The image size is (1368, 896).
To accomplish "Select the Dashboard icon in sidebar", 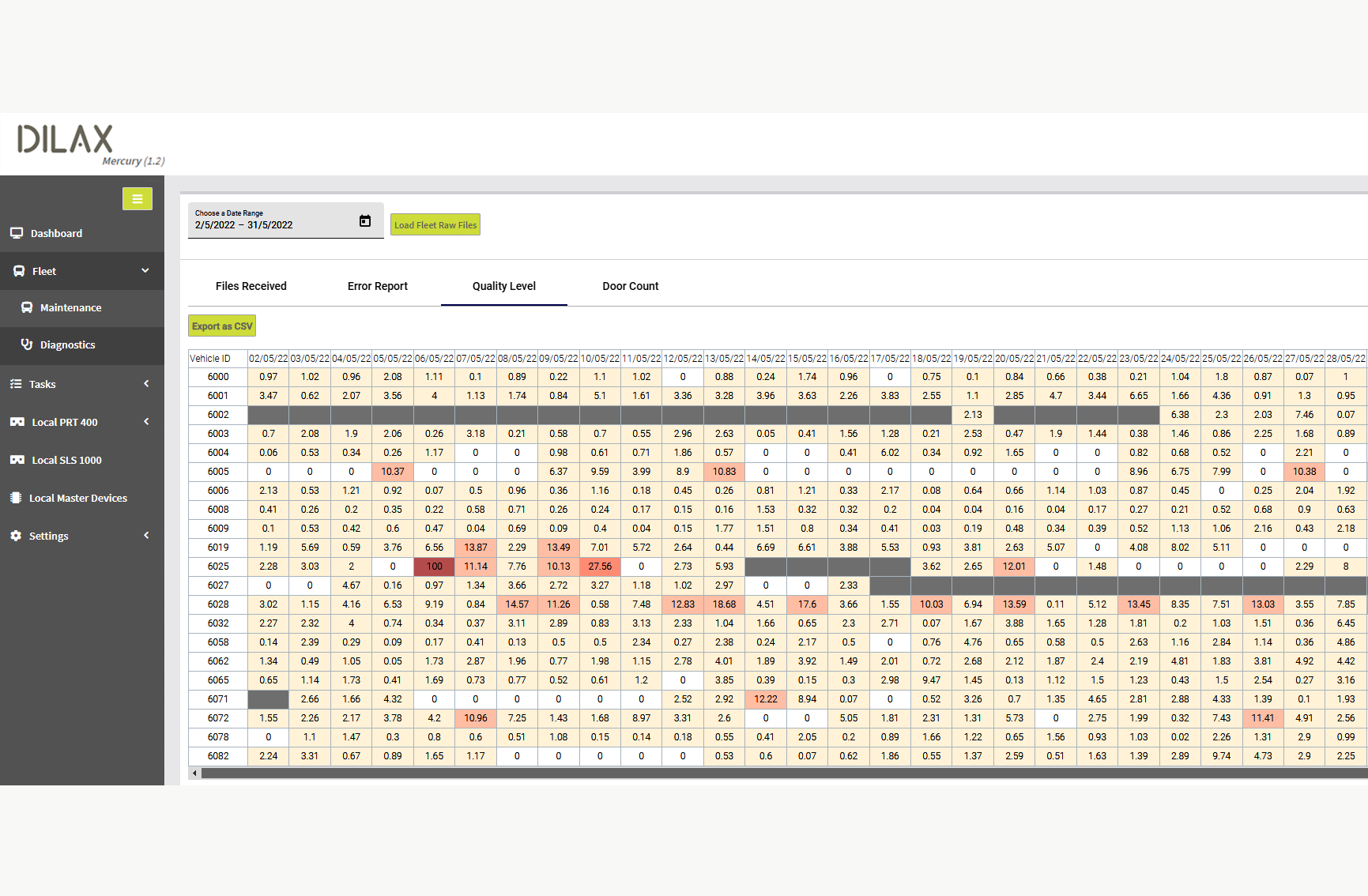I will [17, 232].
